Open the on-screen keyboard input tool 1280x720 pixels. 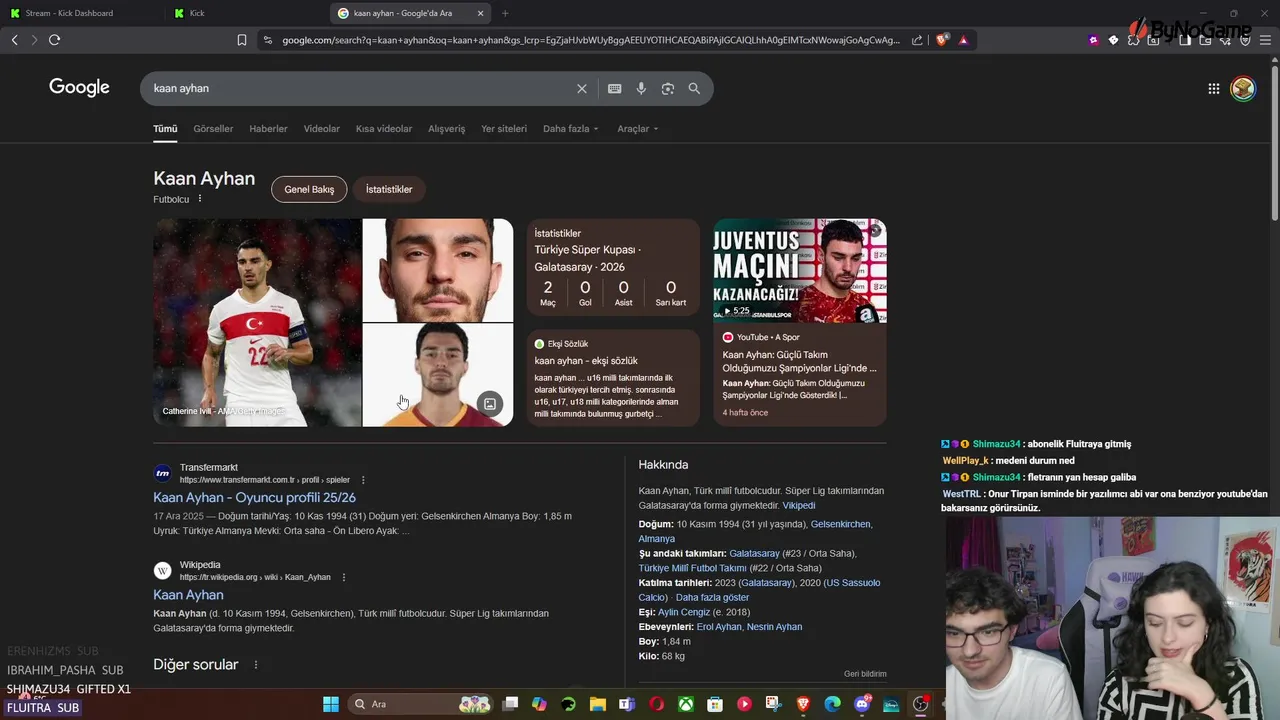(615, 89)
